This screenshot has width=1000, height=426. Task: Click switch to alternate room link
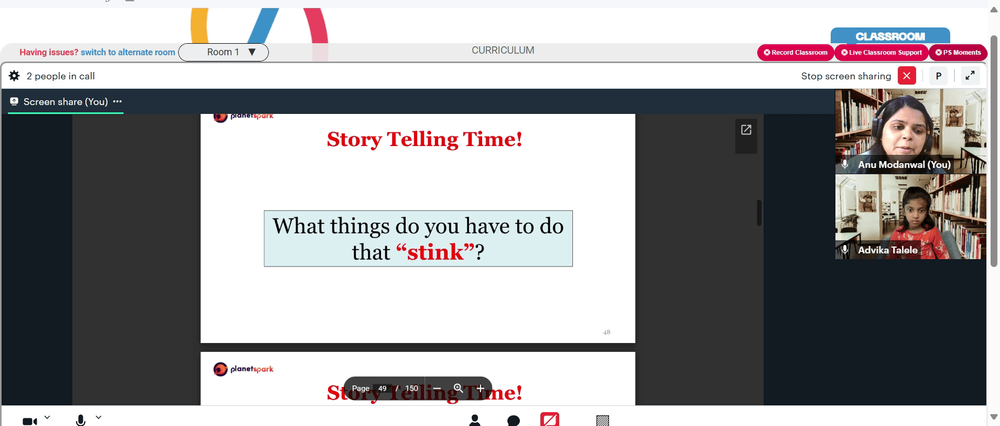[128, 52]
